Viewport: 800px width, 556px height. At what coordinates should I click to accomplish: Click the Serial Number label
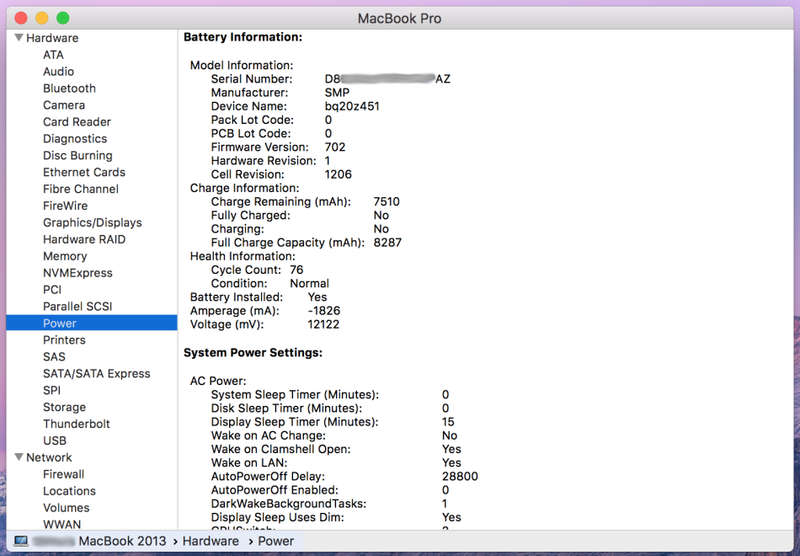(252, 79)
